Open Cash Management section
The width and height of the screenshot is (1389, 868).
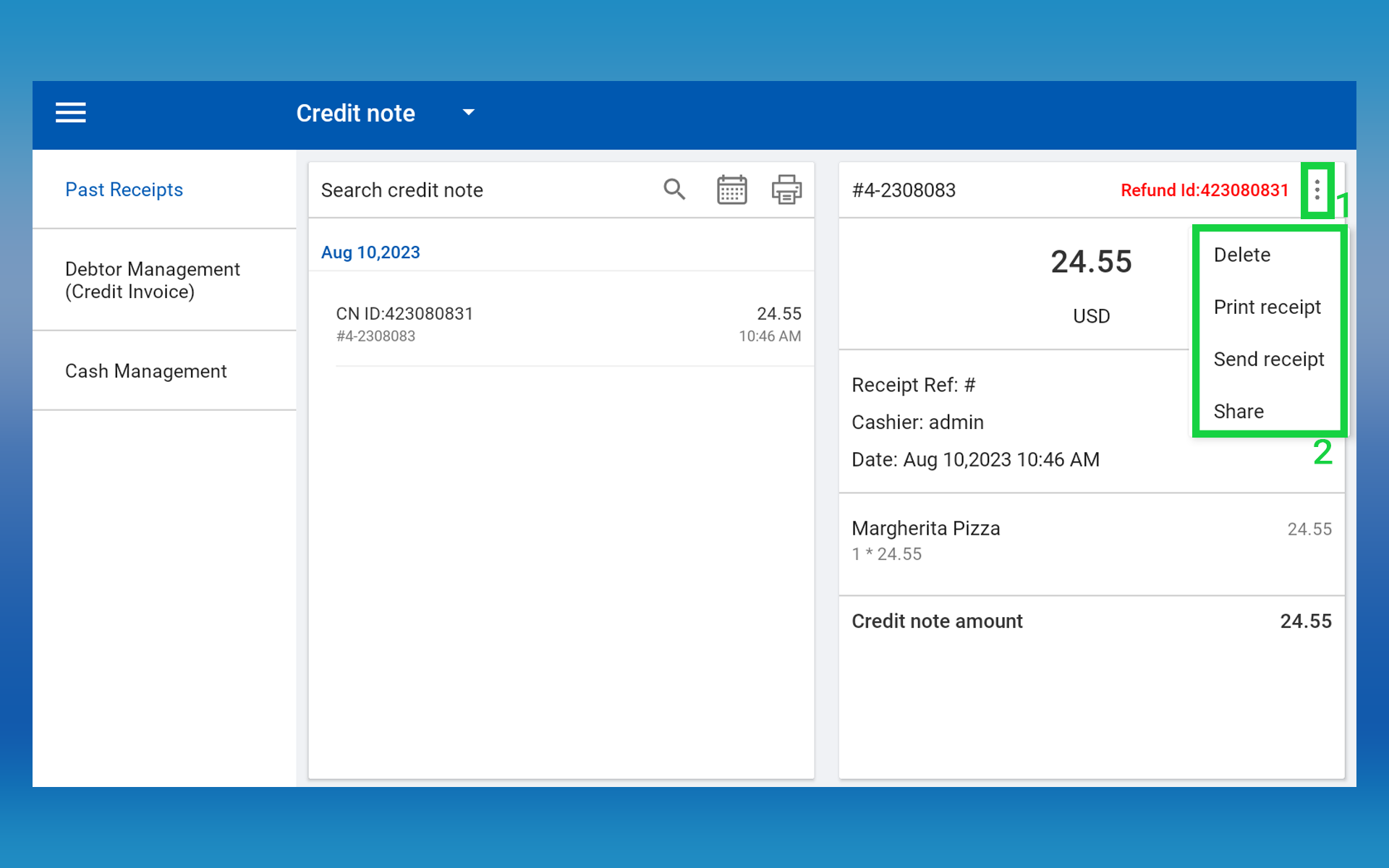pos(145,371)
